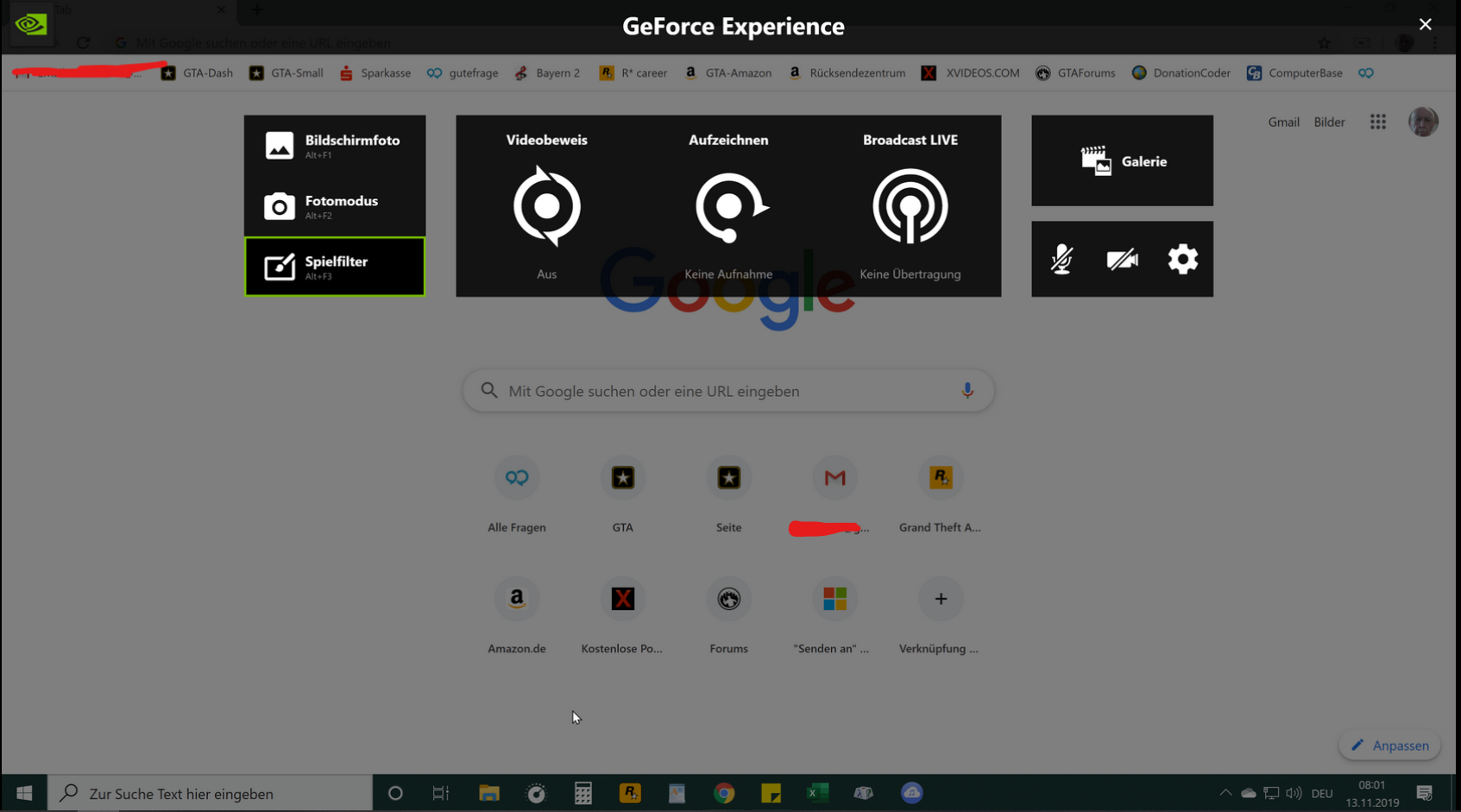
Task: Open Sticky Notes taskbar icon
Action: click(771, 793)
